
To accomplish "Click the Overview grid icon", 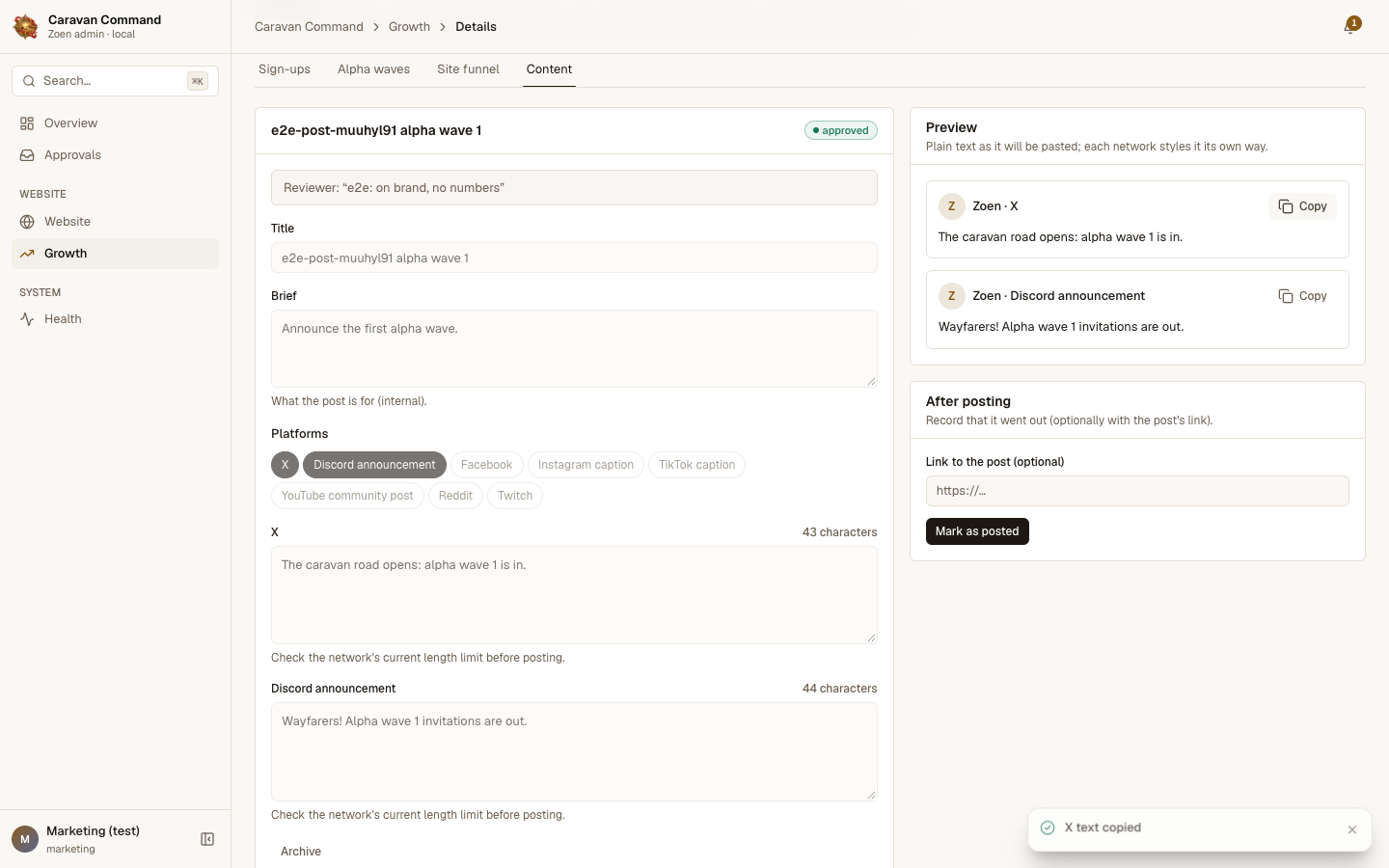I will click(27, 123).
